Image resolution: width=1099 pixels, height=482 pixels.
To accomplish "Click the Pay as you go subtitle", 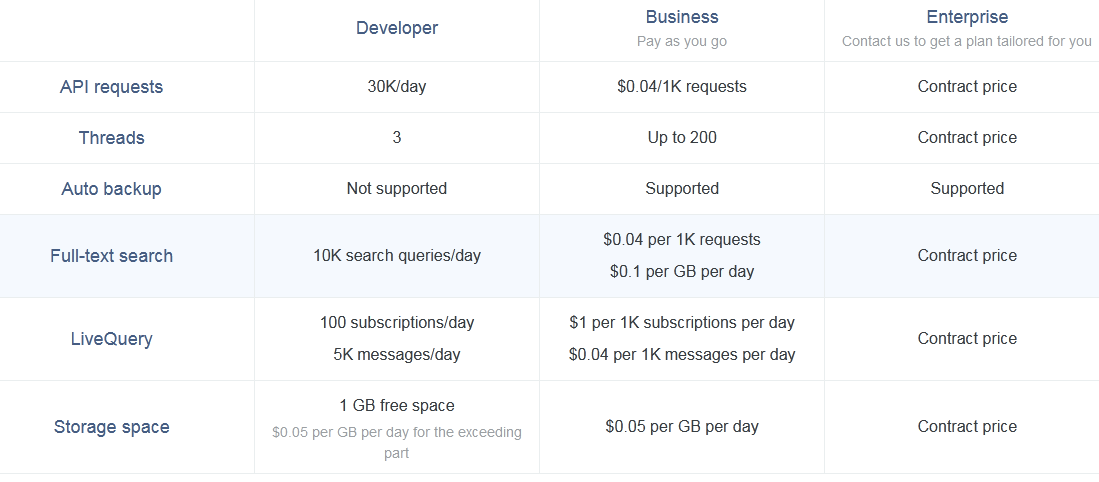I will (x=682, y=41).
